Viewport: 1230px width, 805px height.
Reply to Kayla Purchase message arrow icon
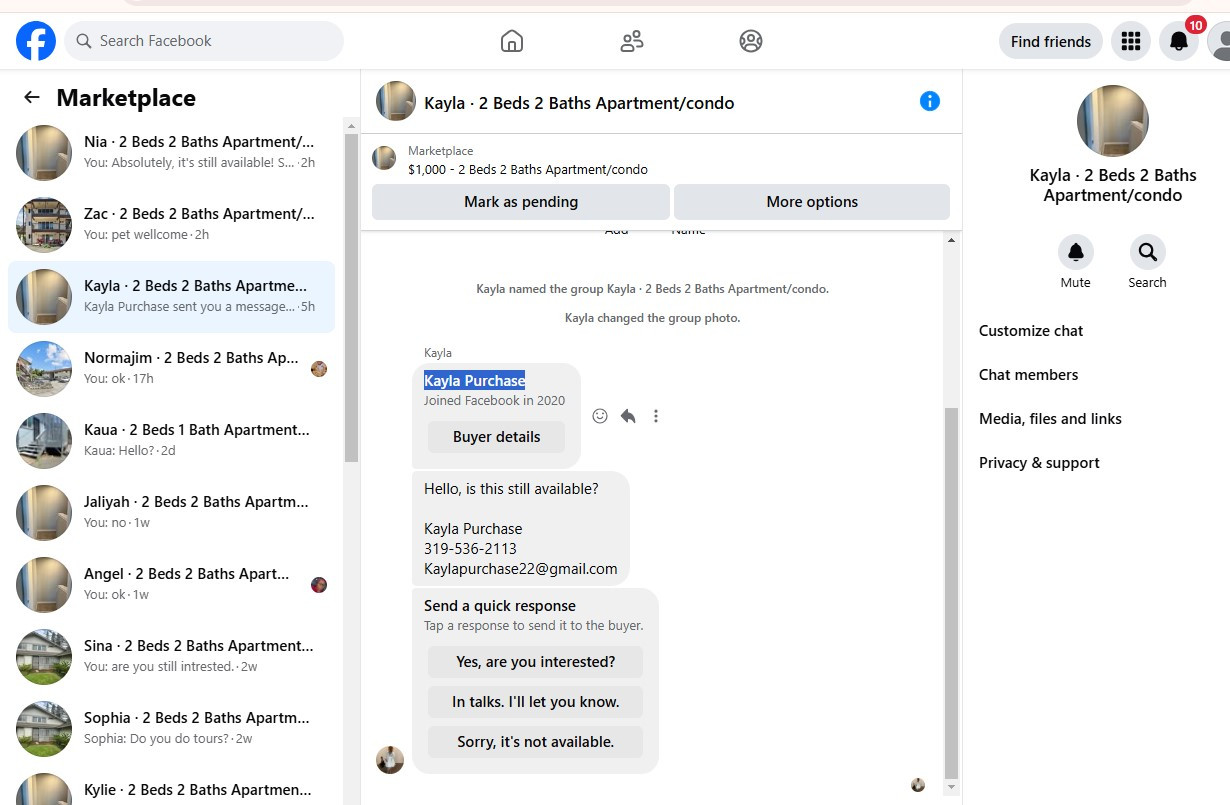628,416
